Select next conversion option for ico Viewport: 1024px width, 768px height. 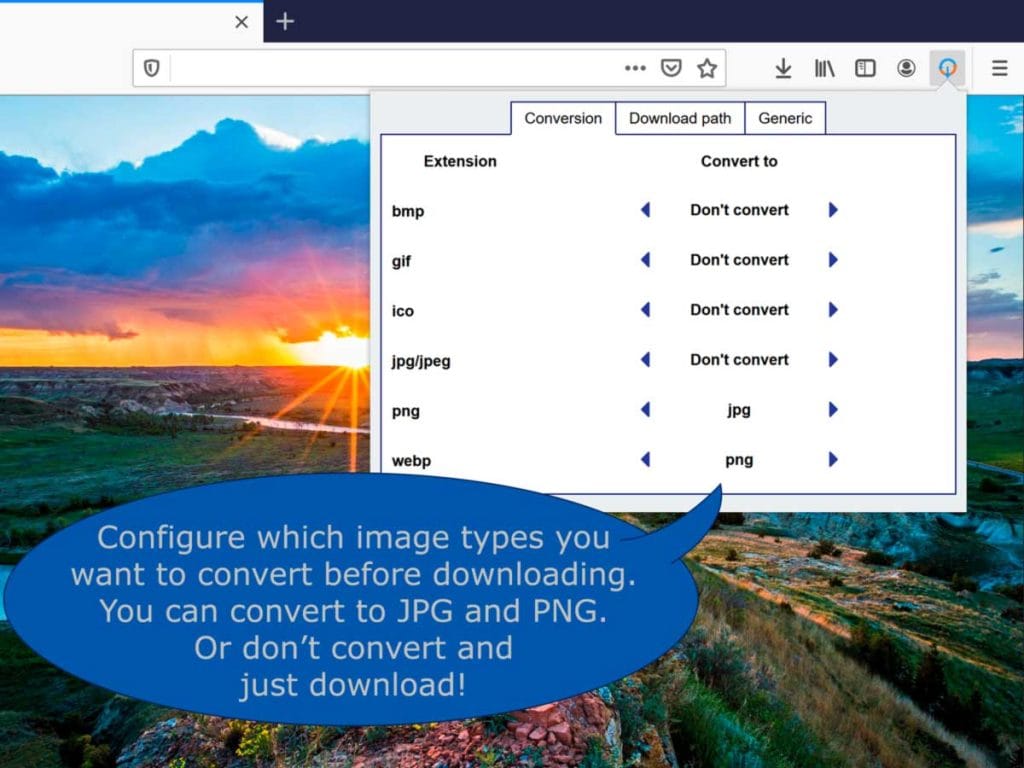833,310
